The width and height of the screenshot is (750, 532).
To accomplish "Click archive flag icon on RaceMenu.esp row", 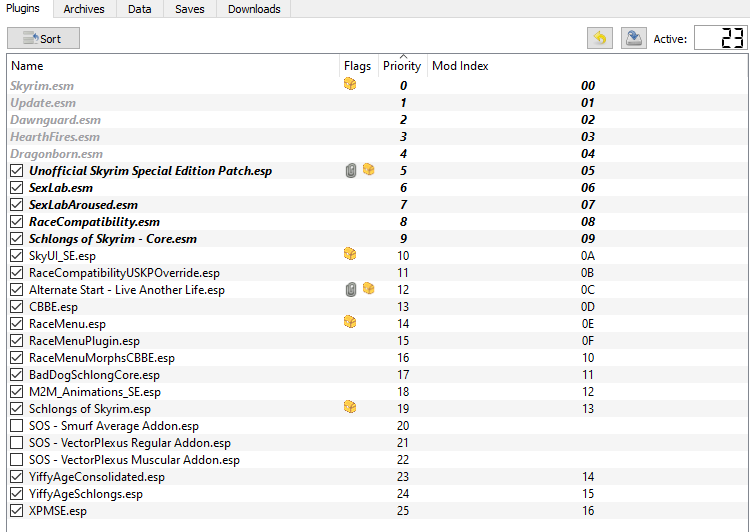I will click(350, 322).
